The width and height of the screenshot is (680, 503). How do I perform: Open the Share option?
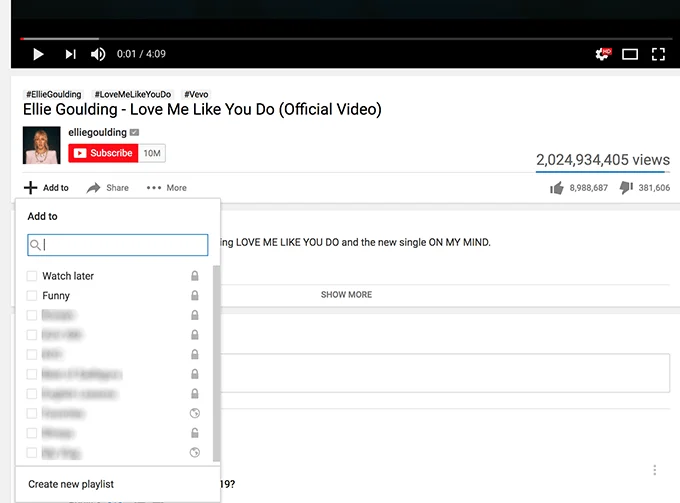108,188
